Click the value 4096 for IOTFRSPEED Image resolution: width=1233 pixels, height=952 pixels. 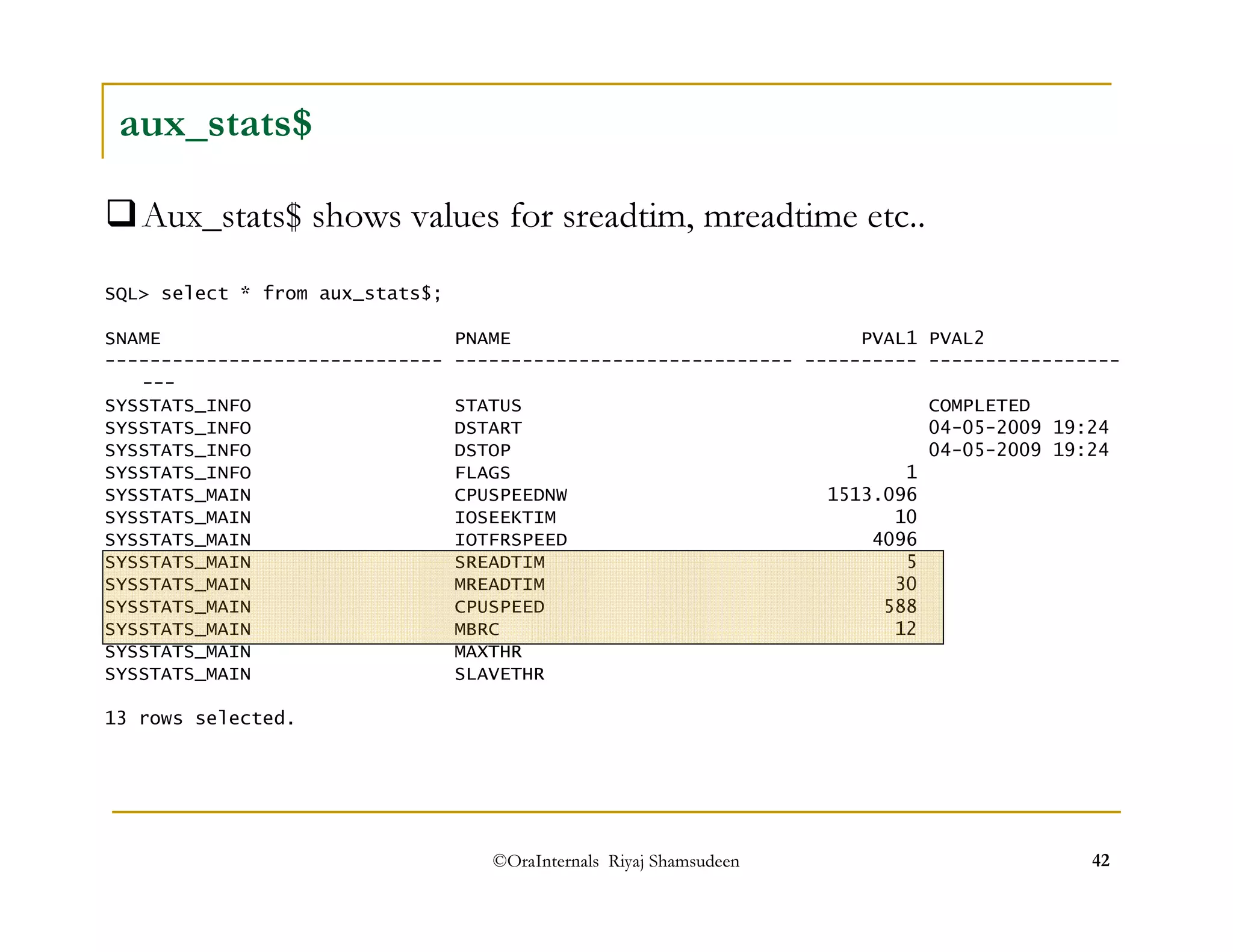(x=895, y=539)
